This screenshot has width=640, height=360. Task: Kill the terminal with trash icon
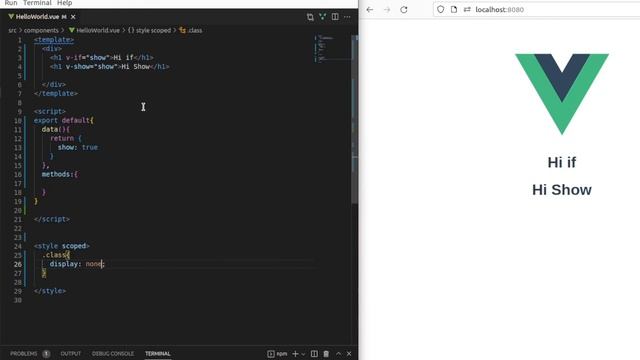tap(326, 353)
